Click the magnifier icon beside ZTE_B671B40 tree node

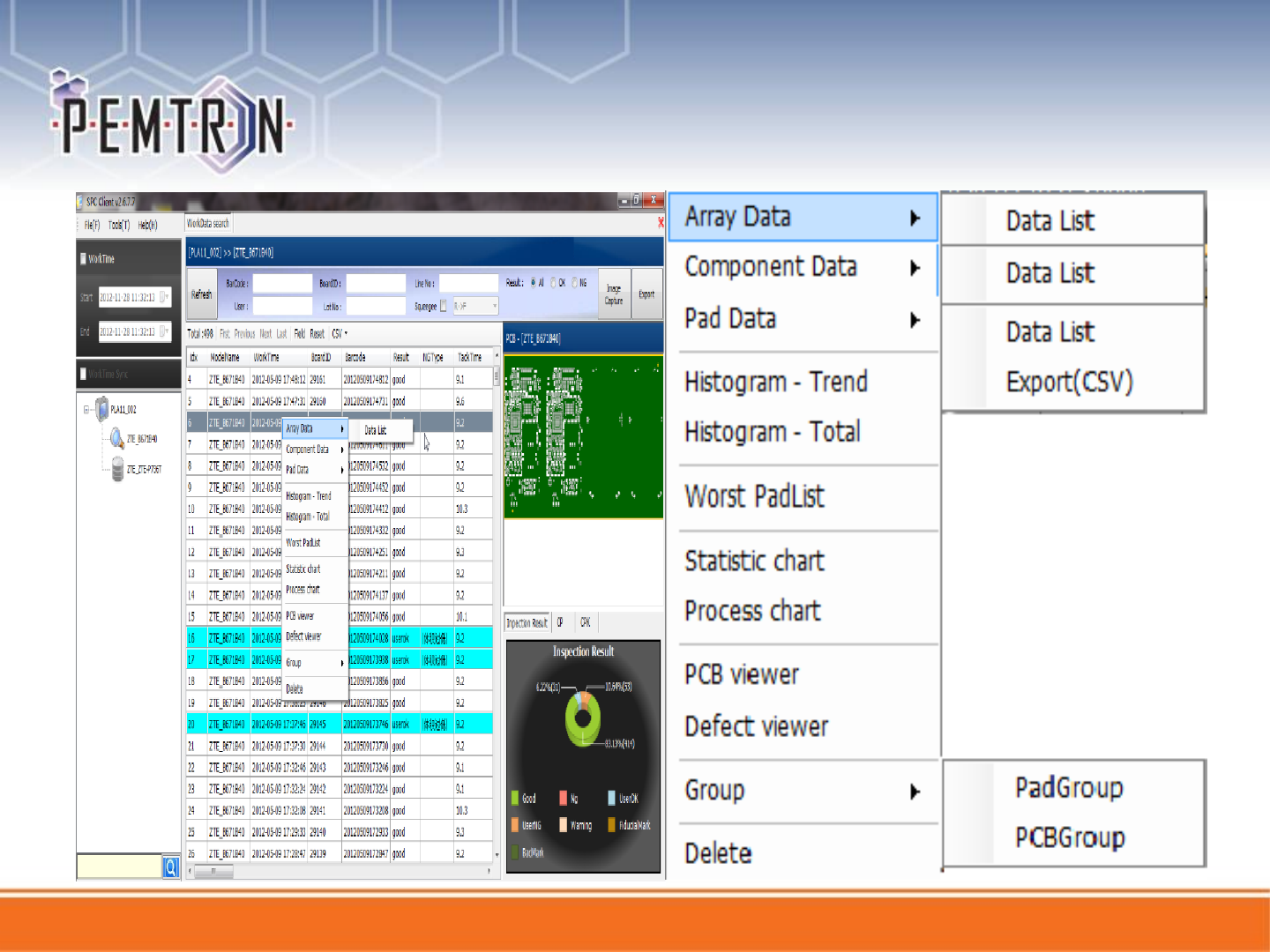point(117,438)
